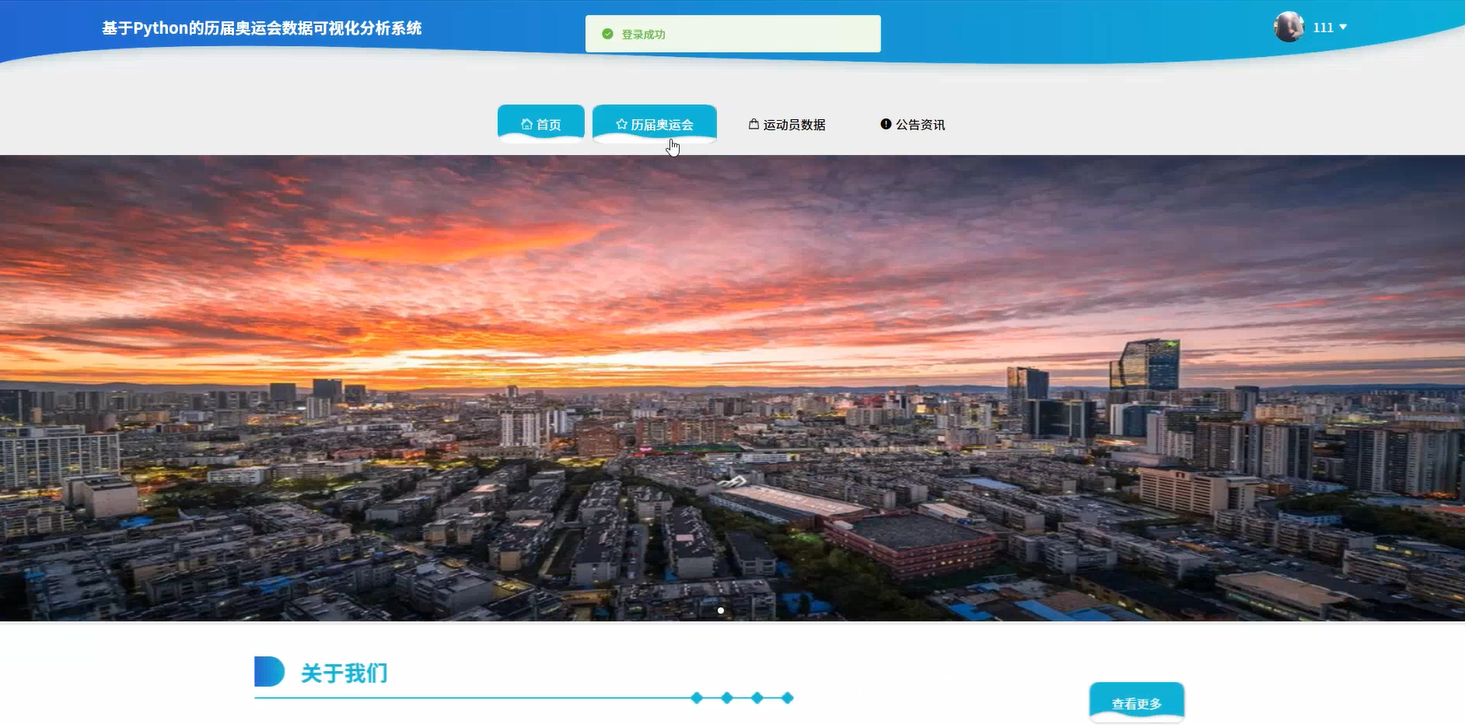Click the 查看更多 button

pos(1137,703)
